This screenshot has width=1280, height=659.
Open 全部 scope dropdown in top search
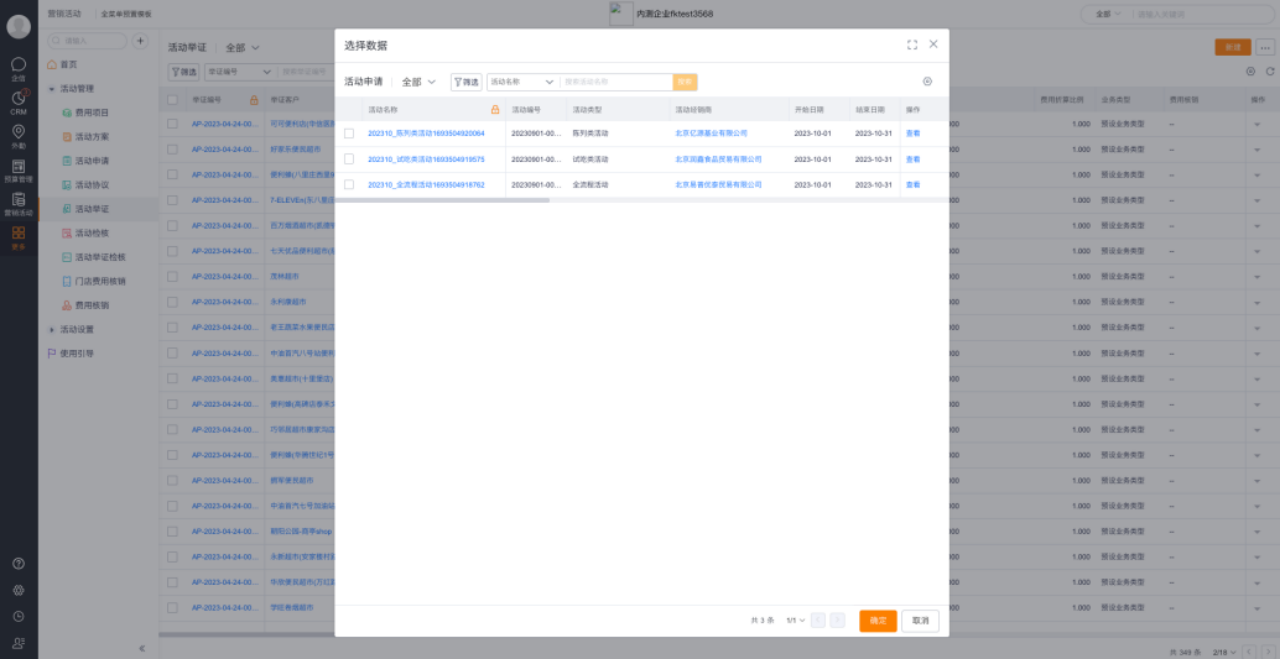coord(1108,14)
